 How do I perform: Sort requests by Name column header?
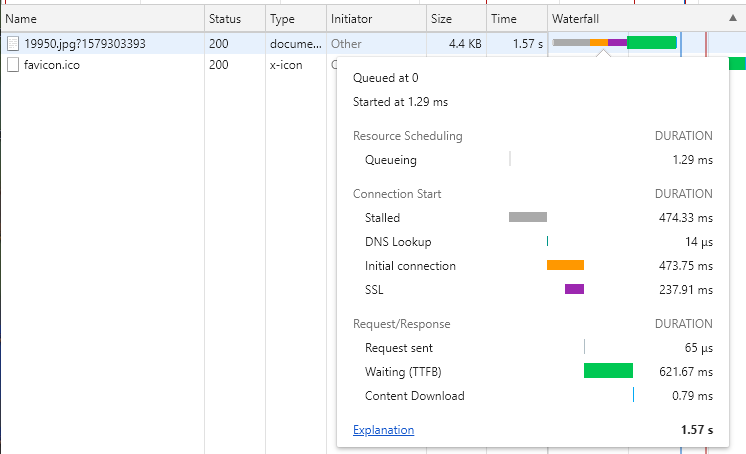pyautogui.click(x=102, y=19)
